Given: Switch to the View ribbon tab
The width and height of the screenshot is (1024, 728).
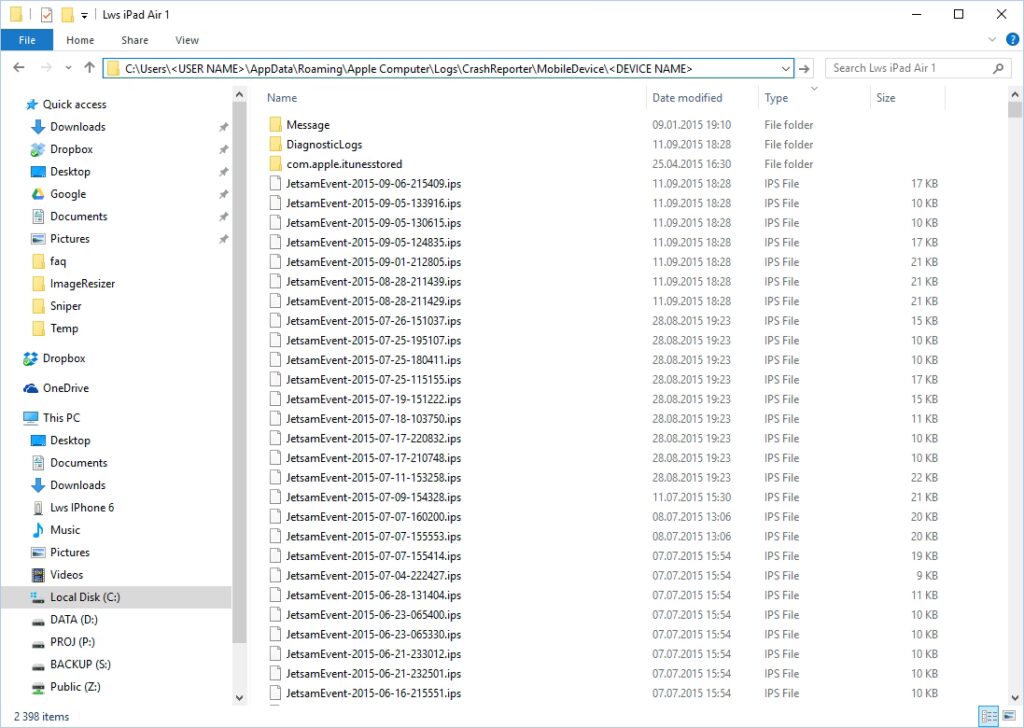Looking at the screenshot, I should (187, 40).
